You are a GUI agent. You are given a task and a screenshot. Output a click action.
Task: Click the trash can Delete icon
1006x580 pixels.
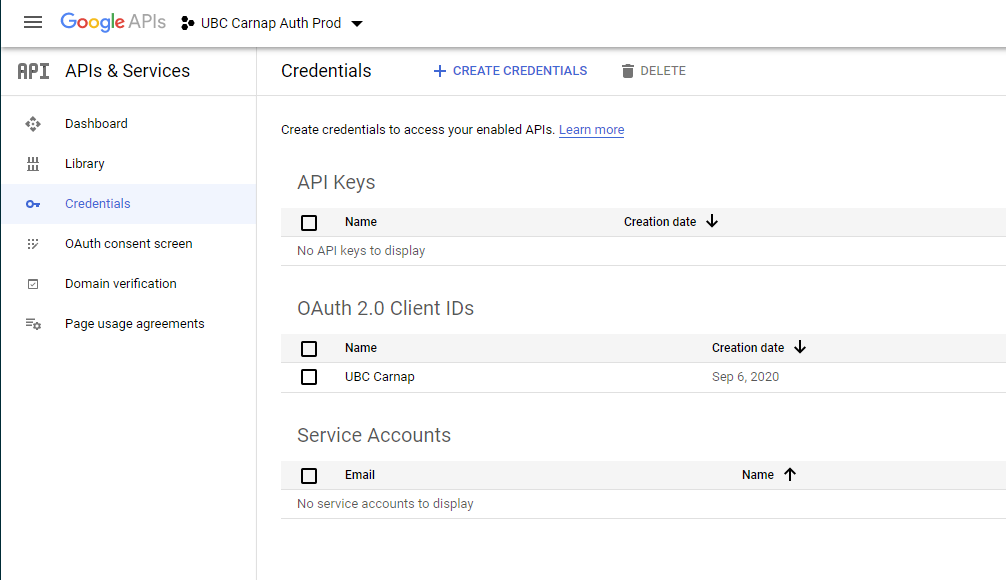(627, 71)
